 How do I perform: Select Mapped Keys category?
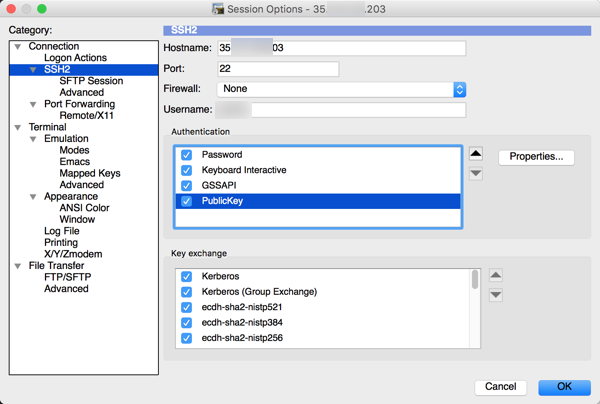click(90, 173)
